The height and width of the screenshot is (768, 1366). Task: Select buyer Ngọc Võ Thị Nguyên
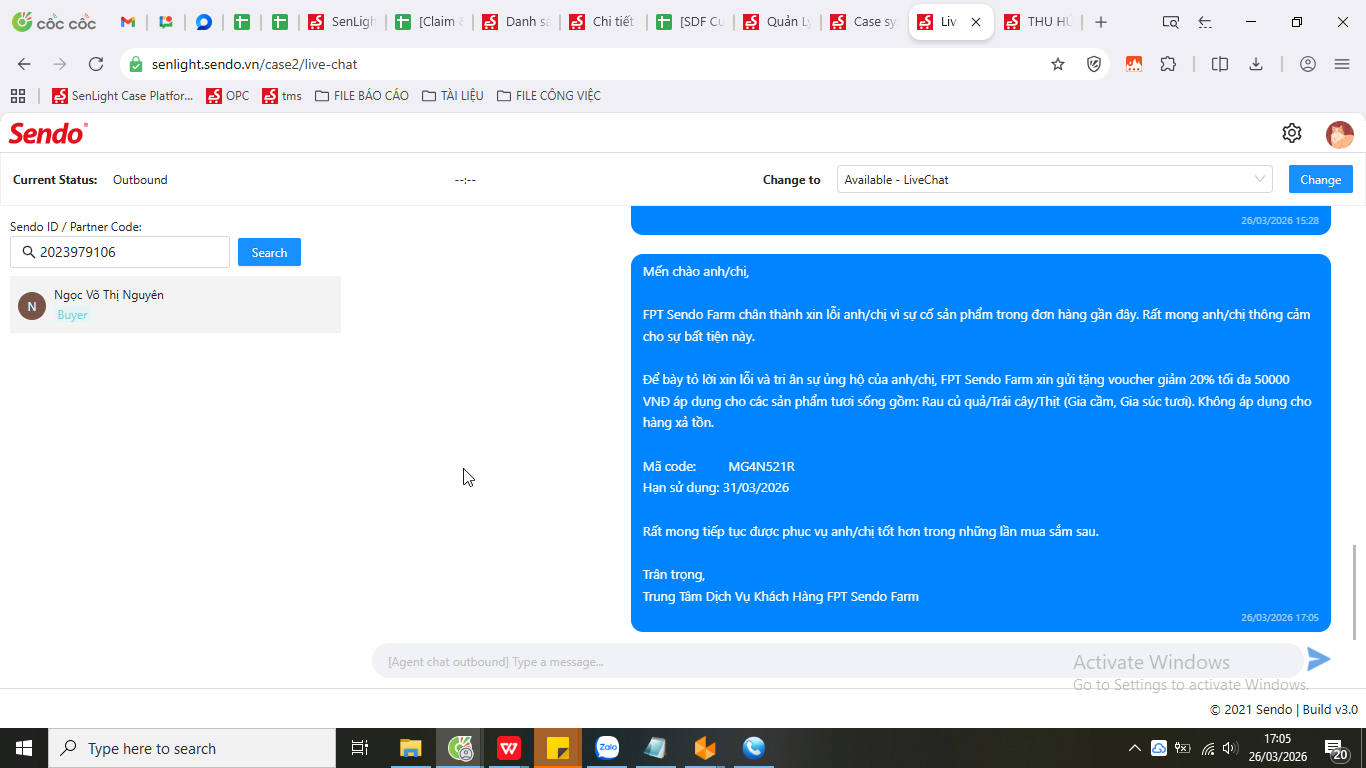pyautogui.click(x=175, y=305)
